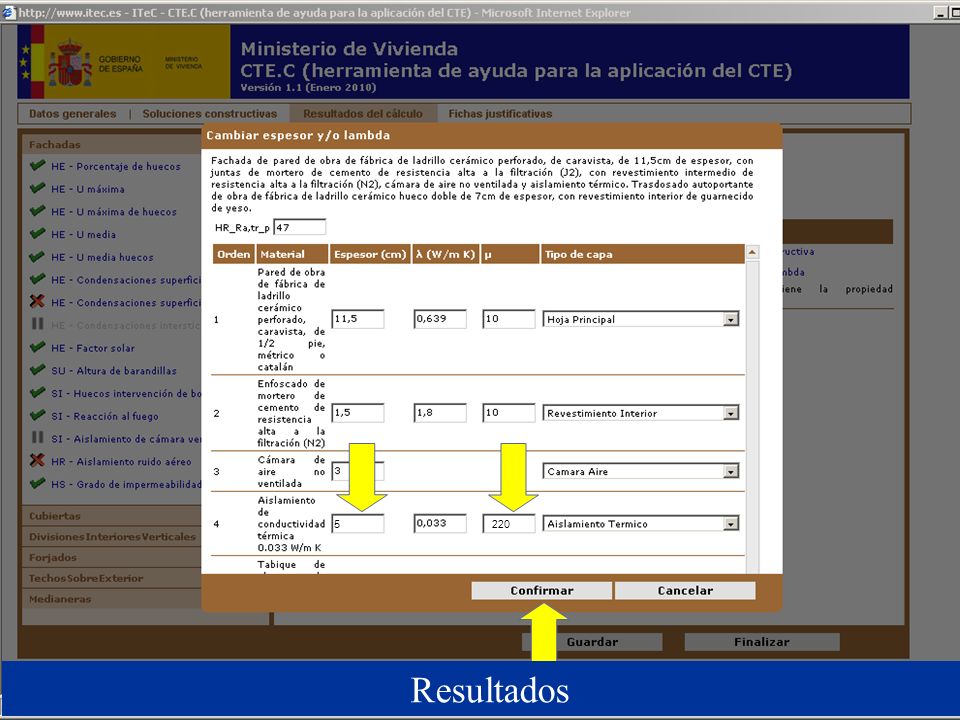This screenshot has height=720, width=960.
Task: Select HE - U máxima de huecos item
Action: 114,212
